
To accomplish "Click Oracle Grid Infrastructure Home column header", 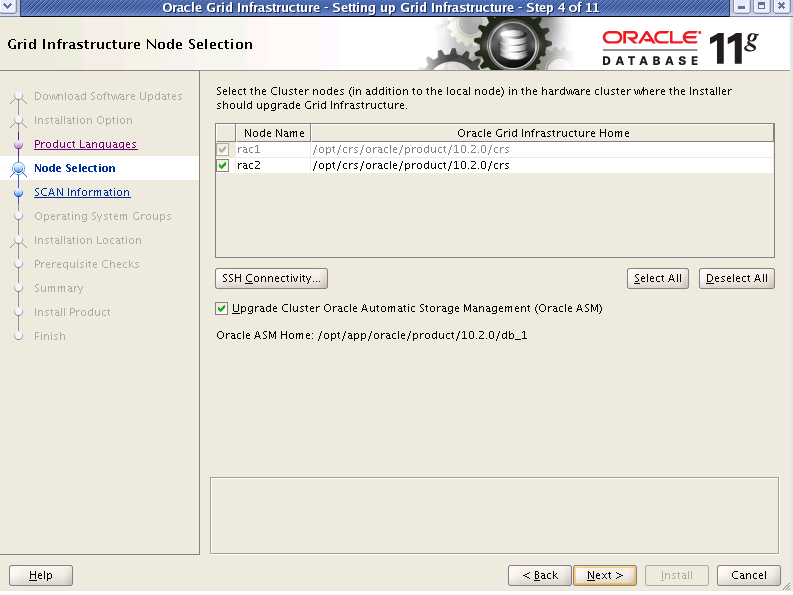I will pos(543,133).
